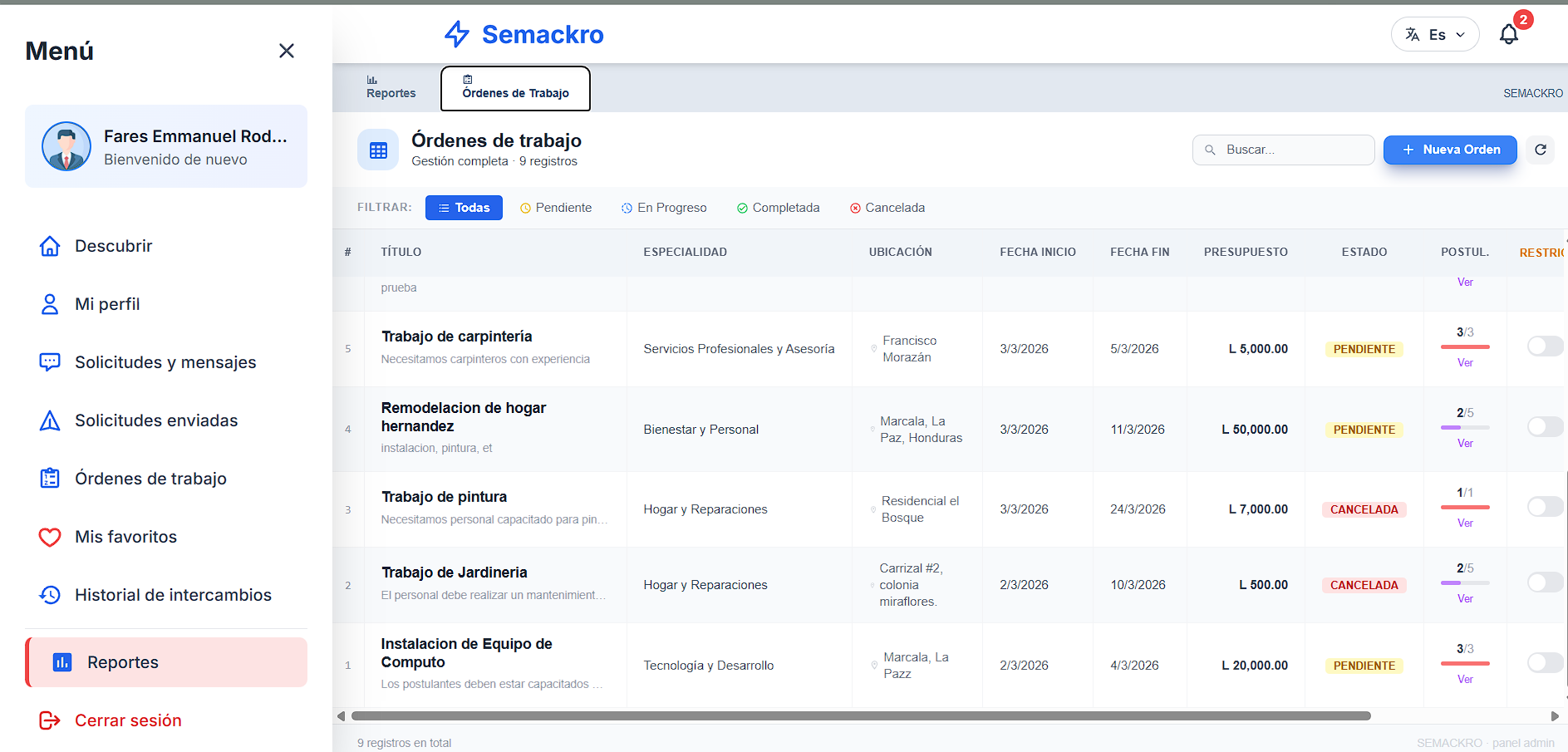Click the table grid icon near heading
This screenshot has width=1568, height=752.
378,150
